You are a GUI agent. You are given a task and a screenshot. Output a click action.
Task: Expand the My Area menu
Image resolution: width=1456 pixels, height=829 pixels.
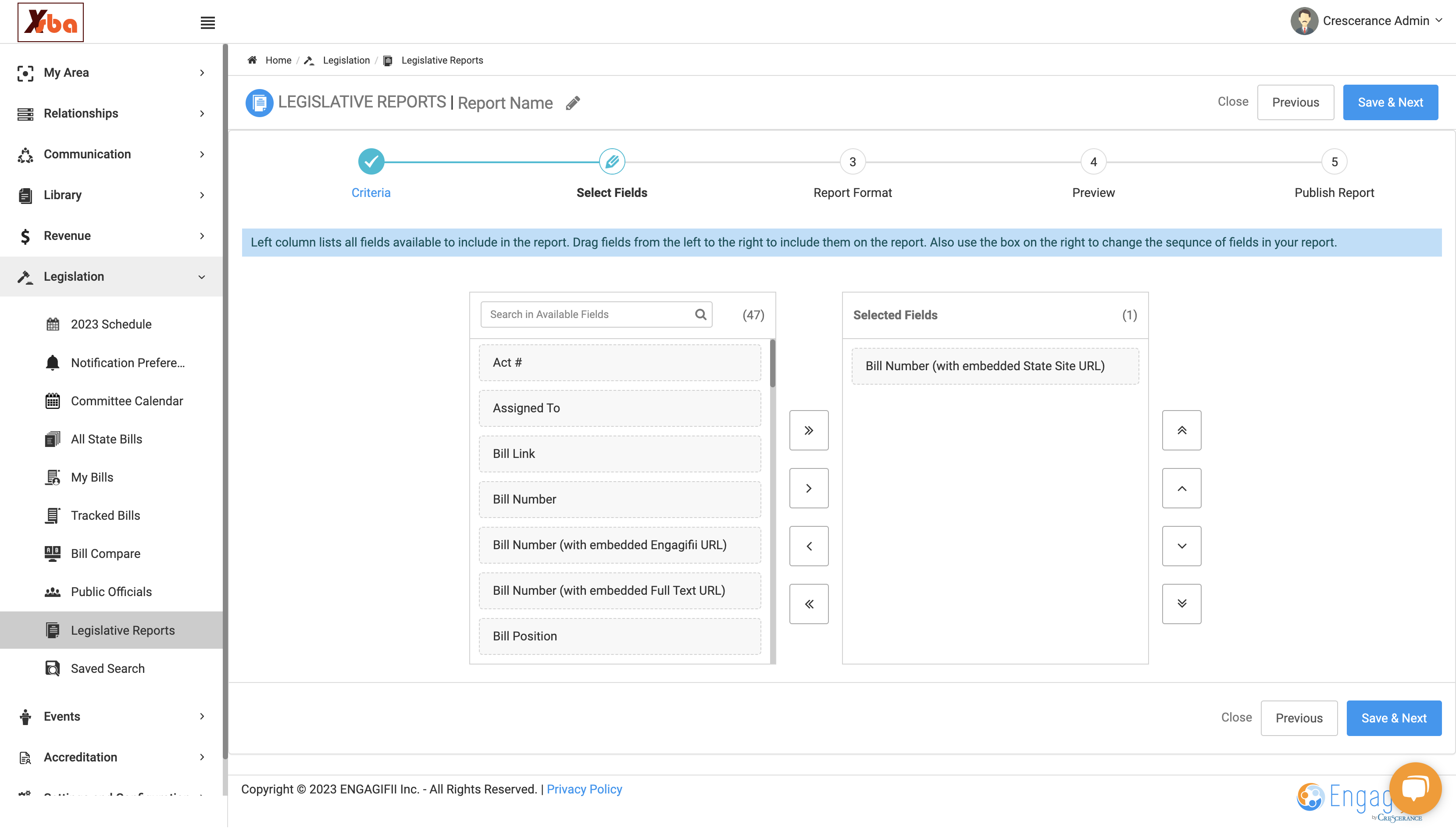tap(111, 73)
